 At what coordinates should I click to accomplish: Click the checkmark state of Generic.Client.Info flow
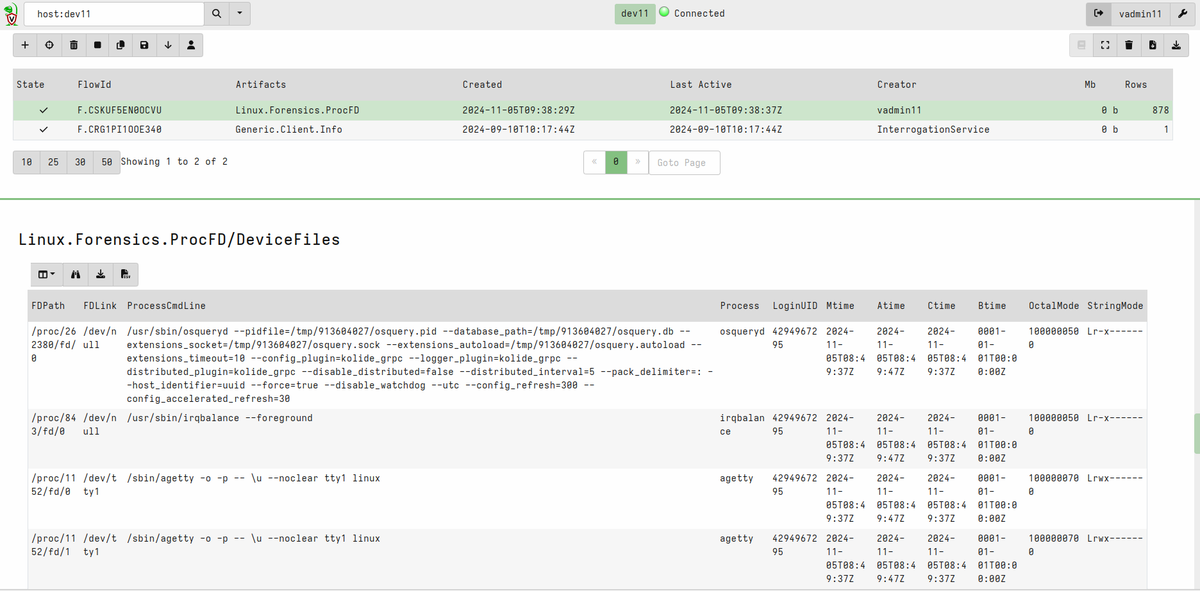(x=42, y=130)
